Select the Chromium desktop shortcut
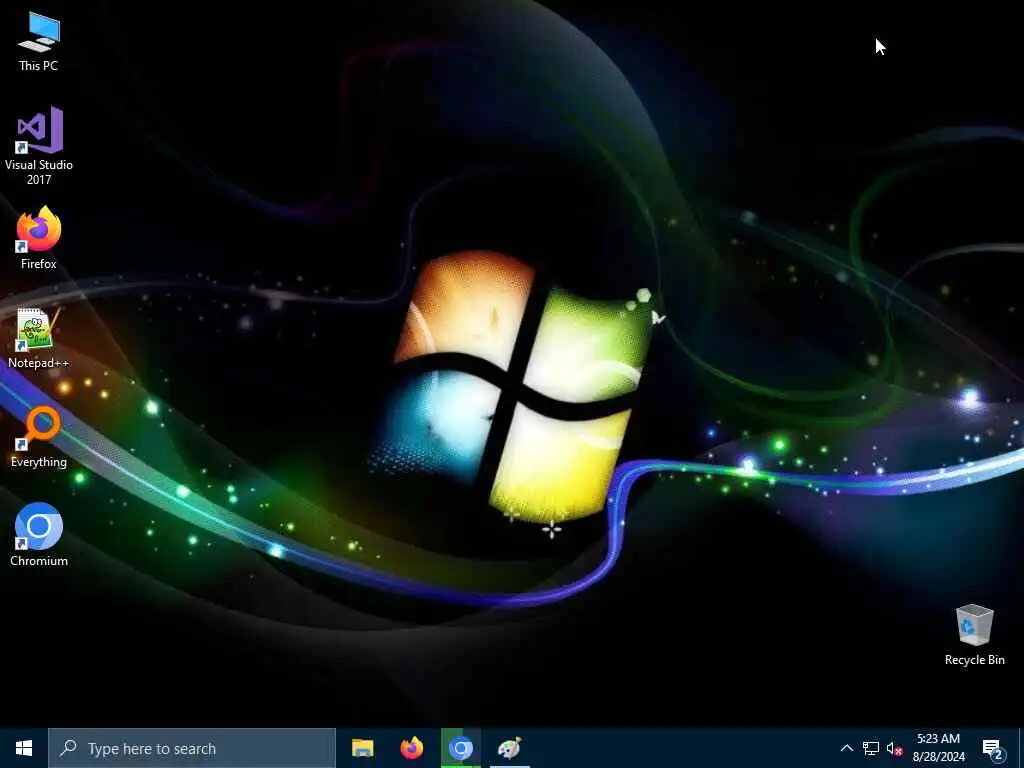 (39, 535)
